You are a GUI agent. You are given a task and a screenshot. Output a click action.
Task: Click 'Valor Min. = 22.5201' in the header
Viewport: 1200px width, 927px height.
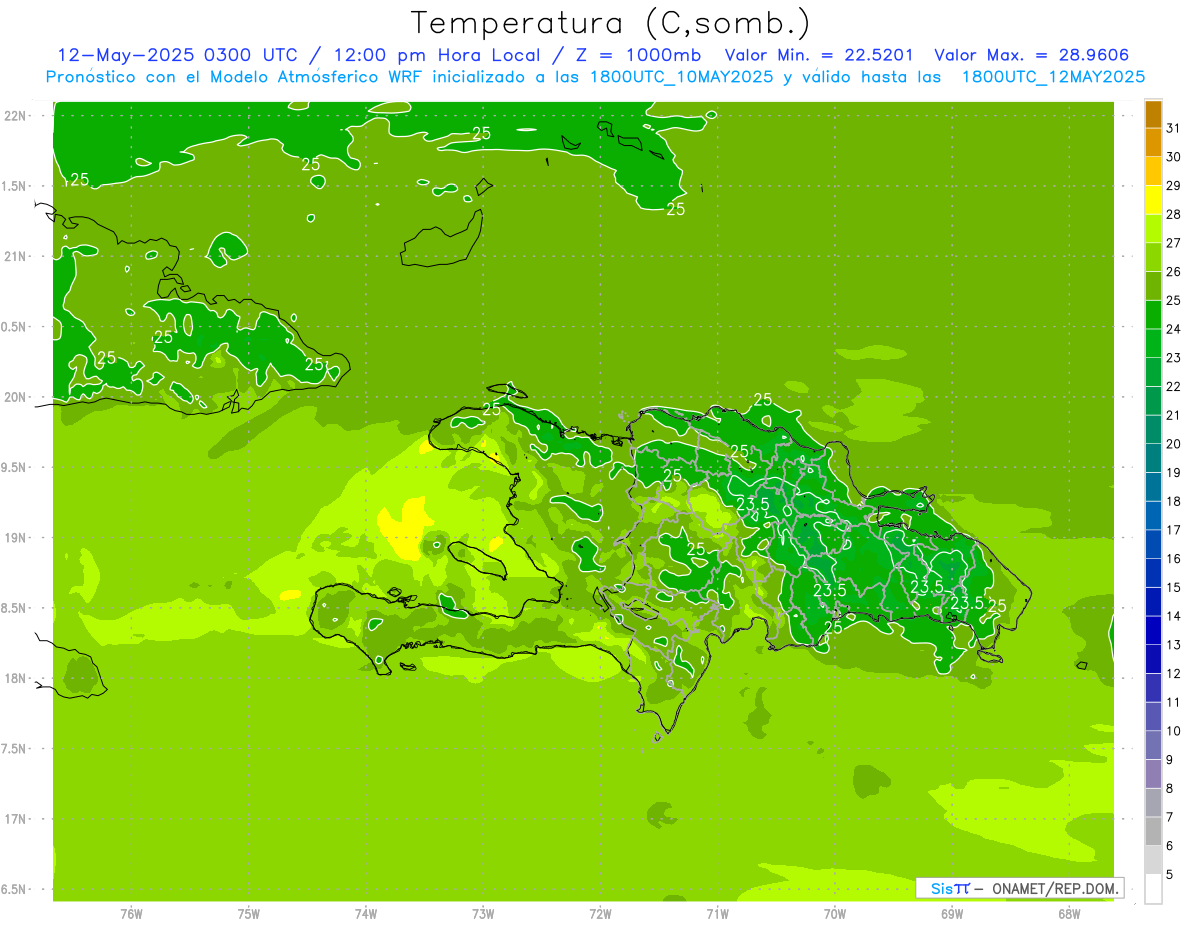[819, 55]
